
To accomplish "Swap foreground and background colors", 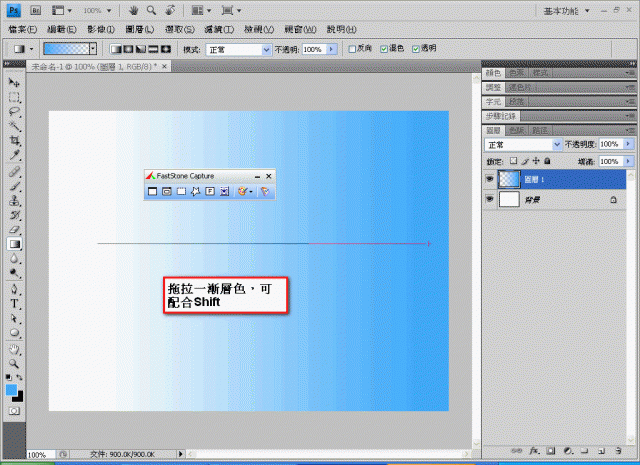I will [x=19, y=377].
